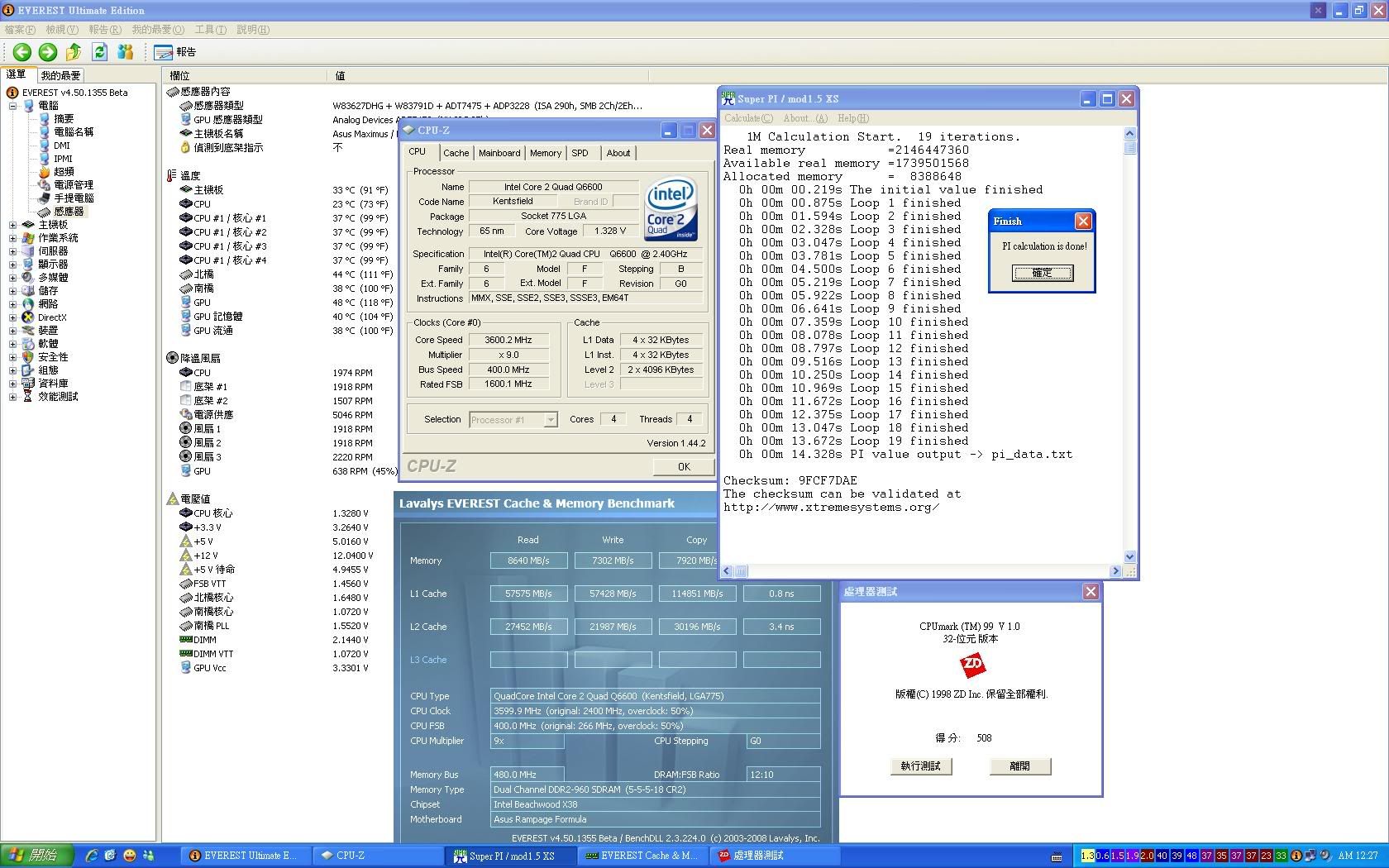1389x868 pixels.
Task: Click 執行測試 button in CPUmark window
Action: [x=921, y=766]
